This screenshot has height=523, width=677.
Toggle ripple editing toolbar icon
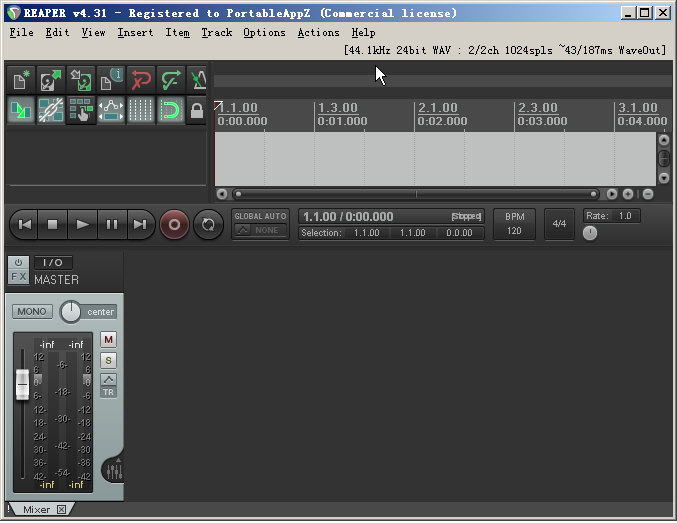point(81,111)
